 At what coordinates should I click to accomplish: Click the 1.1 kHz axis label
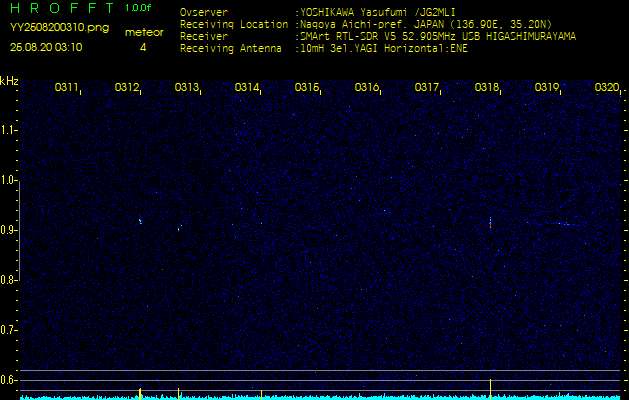point(8,130)
